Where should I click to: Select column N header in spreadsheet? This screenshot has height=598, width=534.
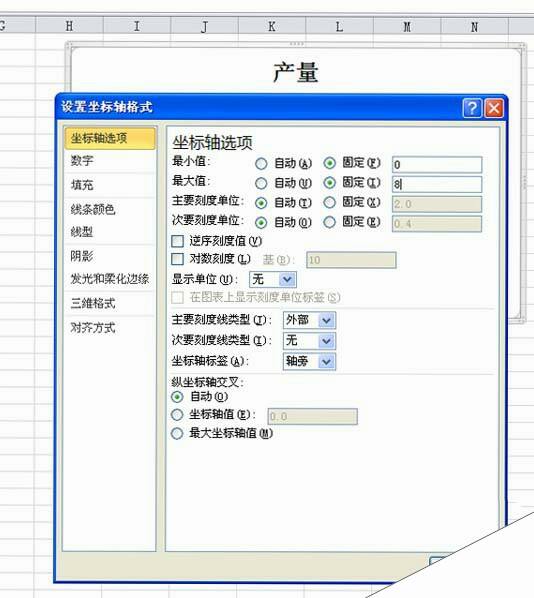(x=474, y=27)
